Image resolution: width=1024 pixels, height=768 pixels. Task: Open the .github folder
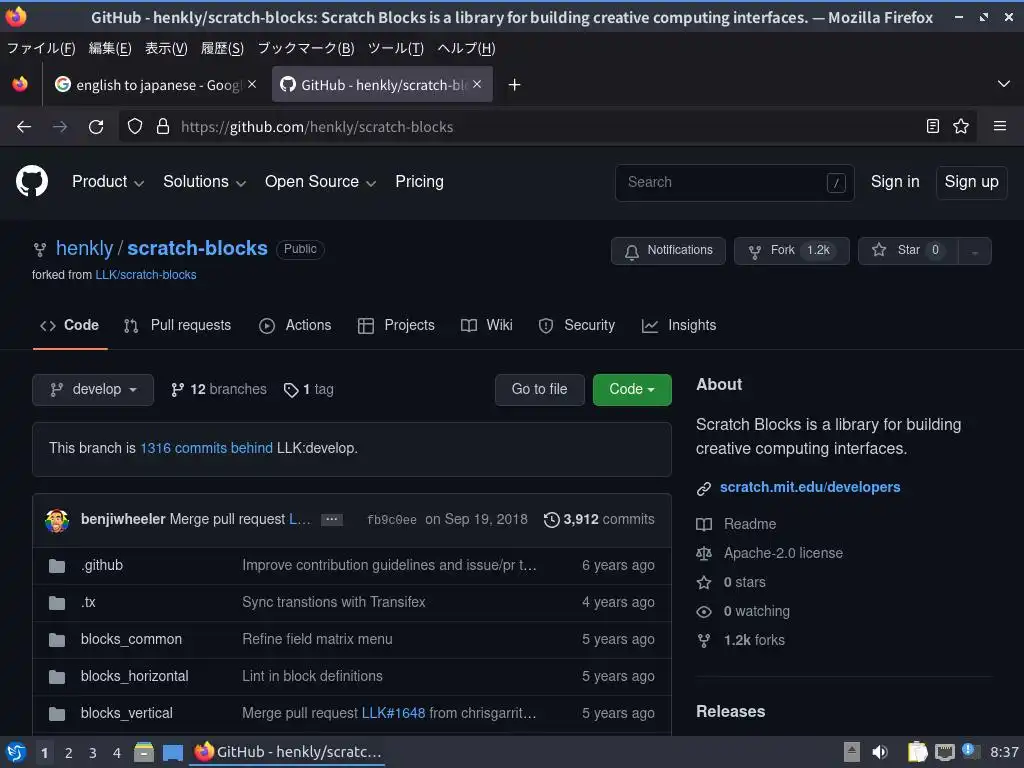[x=102, y=565]
